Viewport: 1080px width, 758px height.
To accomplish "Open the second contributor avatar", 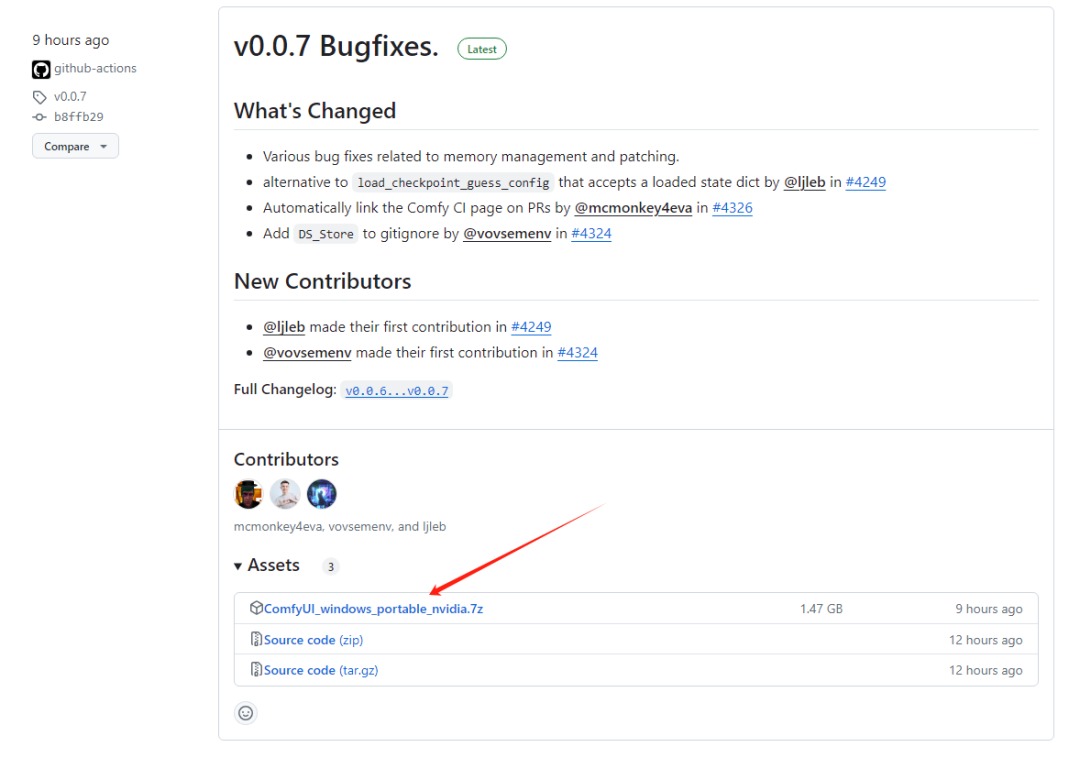I will 285,494.
